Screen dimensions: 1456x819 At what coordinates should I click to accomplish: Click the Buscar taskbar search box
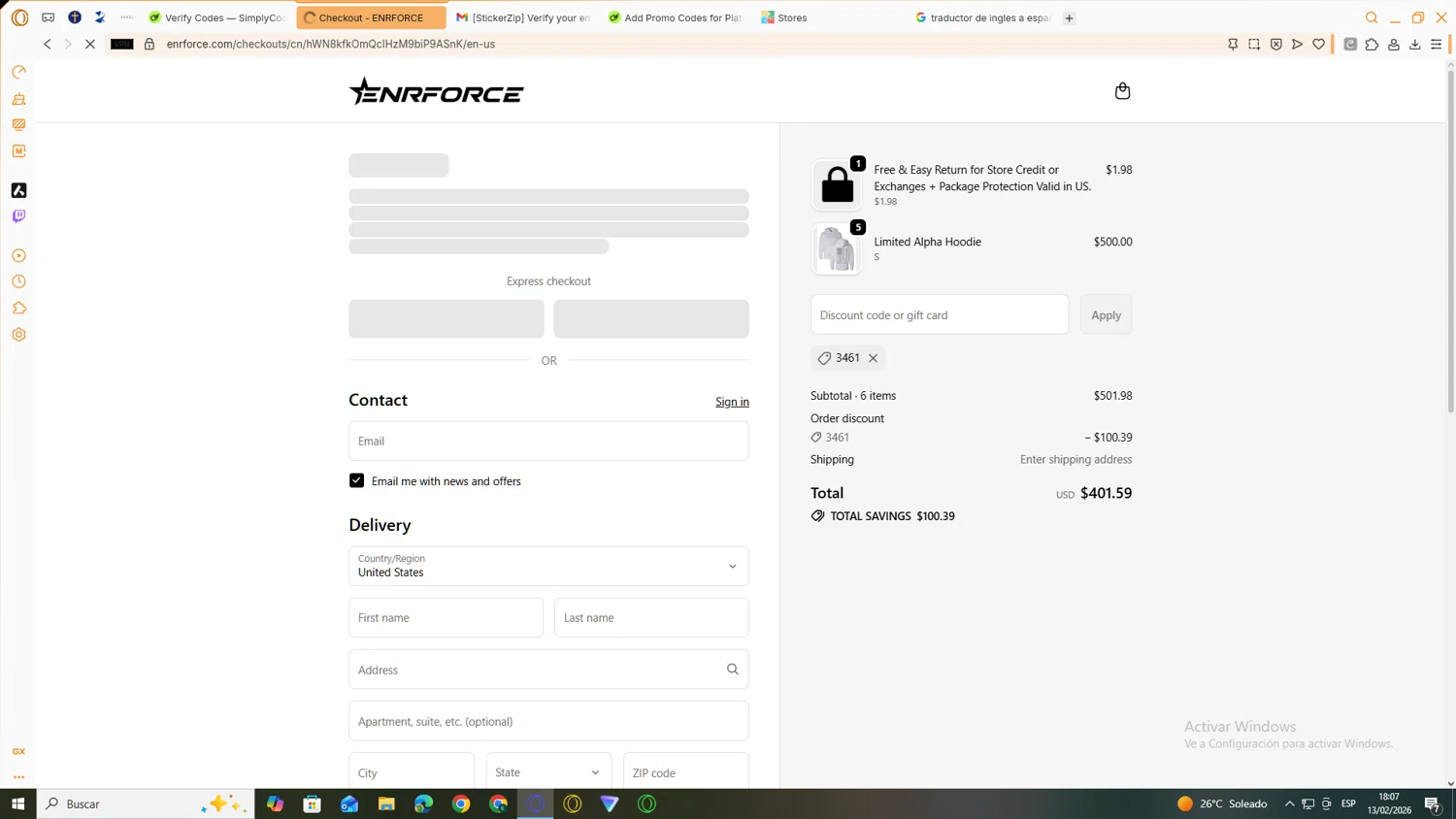(146, 803)
